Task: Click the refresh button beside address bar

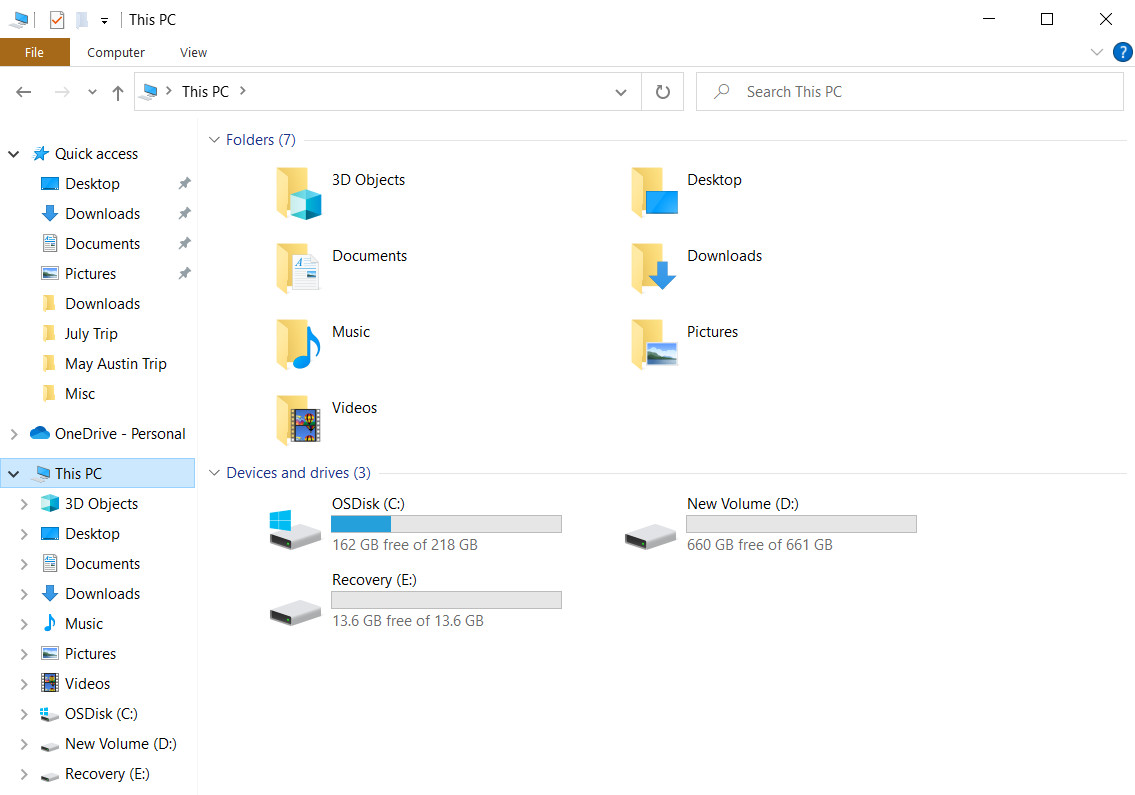Action: click(662, 92)
